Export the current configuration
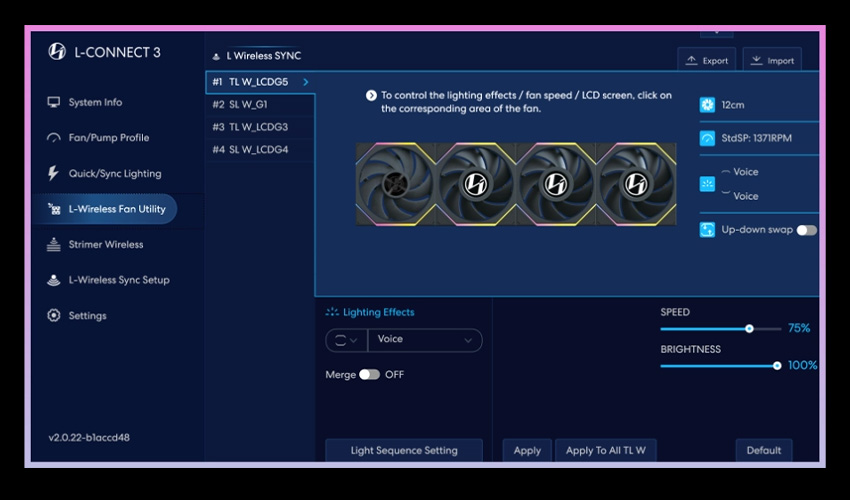The image size is (850, 500). pyautogui.click(x=706, y=60)
